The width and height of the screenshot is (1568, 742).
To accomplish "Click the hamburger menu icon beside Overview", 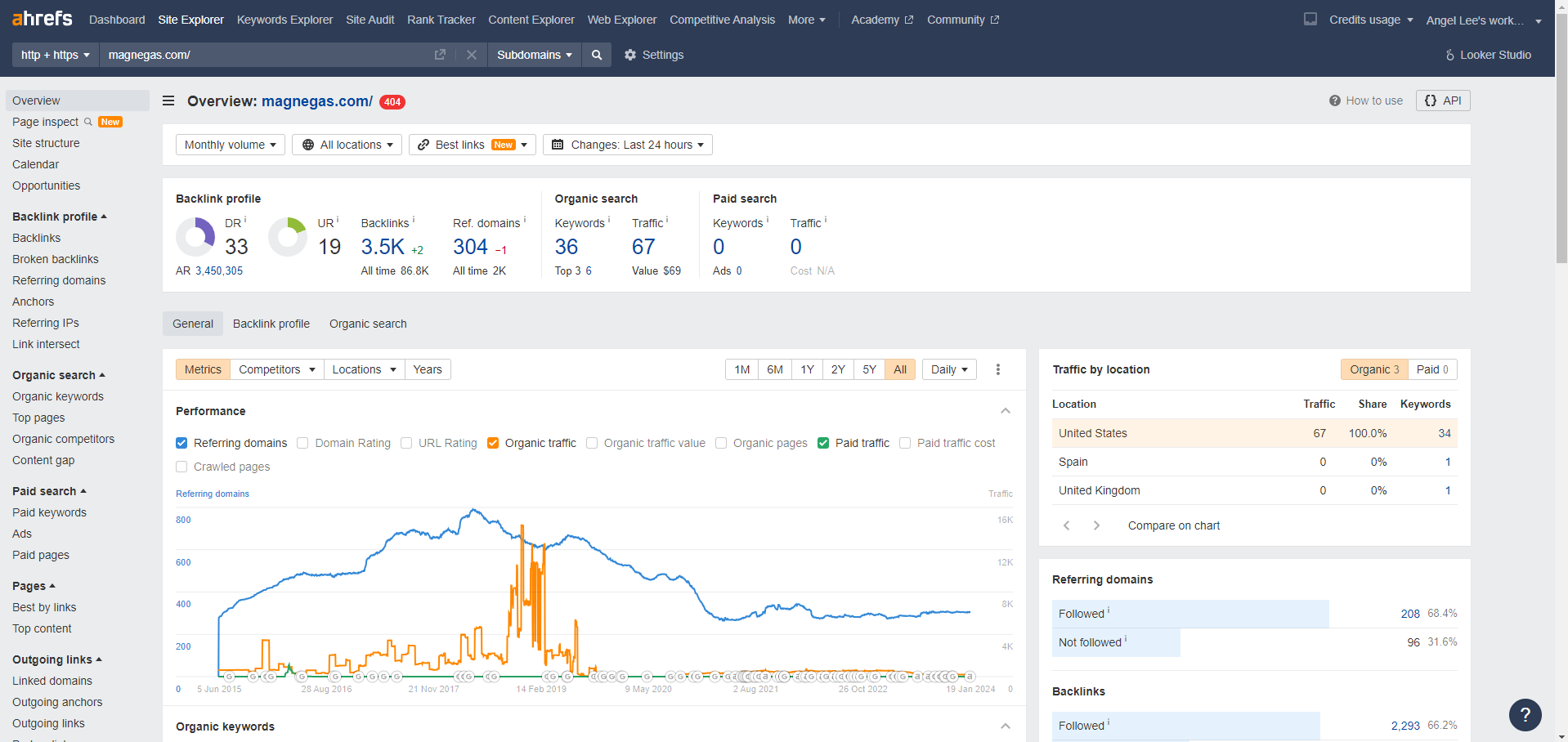I will 168,101.
